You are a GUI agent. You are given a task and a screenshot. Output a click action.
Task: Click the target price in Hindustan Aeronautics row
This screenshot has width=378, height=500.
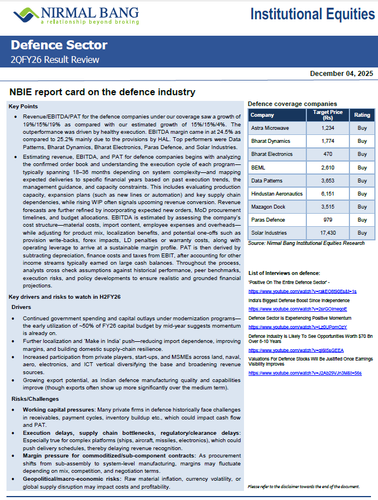tap(328, 194)
